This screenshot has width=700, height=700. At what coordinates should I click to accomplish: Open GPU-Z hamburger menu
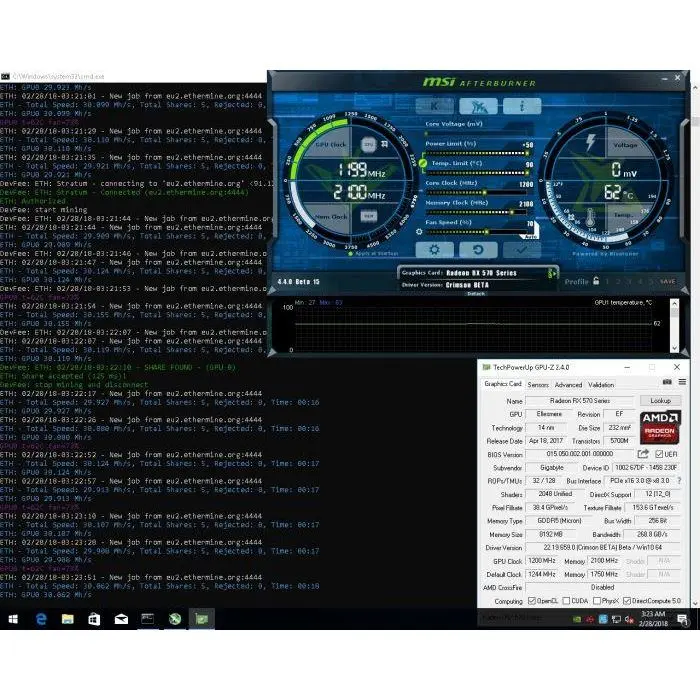pyautogui.click(x=682, y=382)
